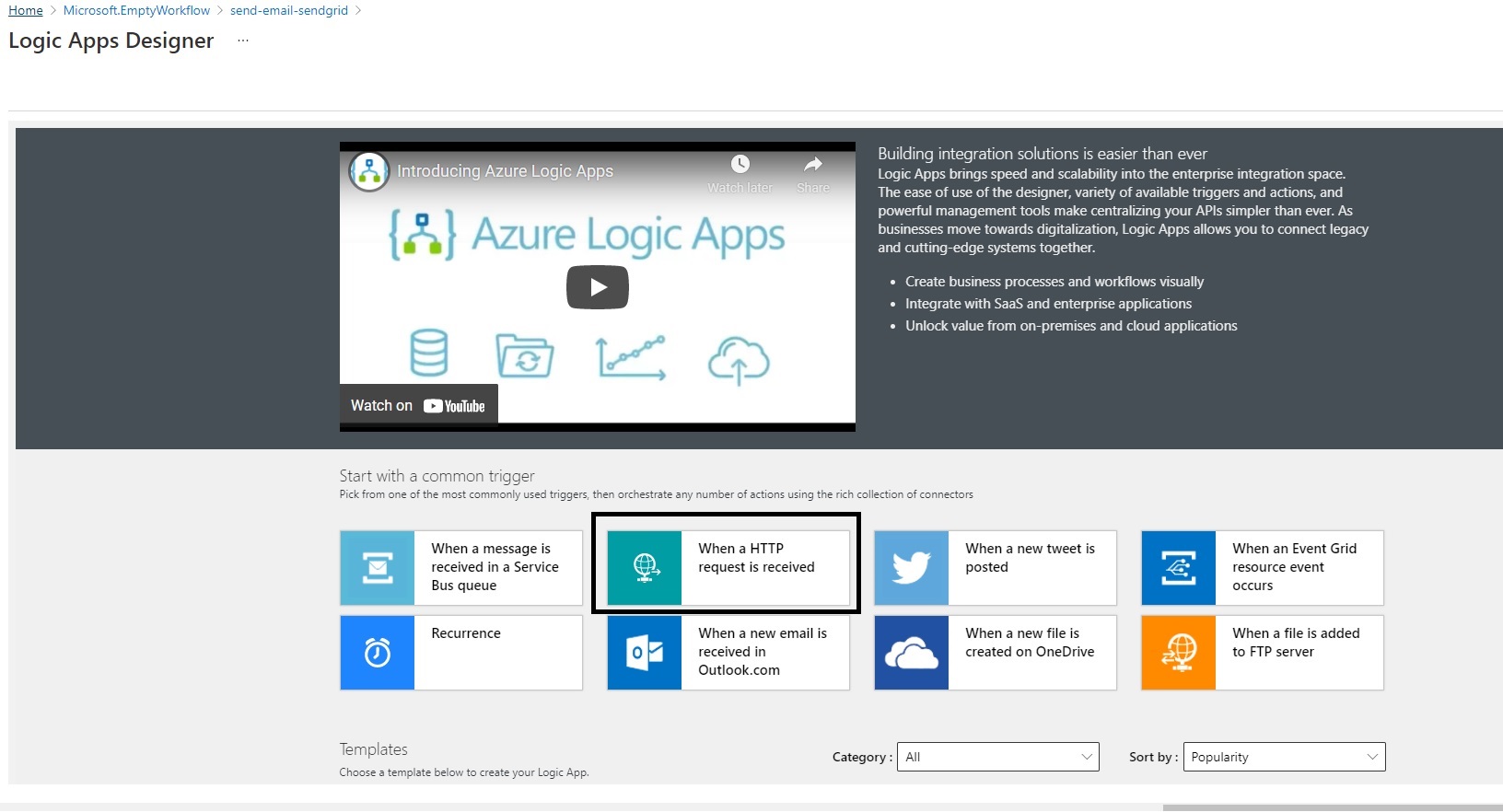The height and width of the screenshot is (812, 1503).
Task: Open the ellipsis menu beside Logic Apps Designer
Action: 243,41
